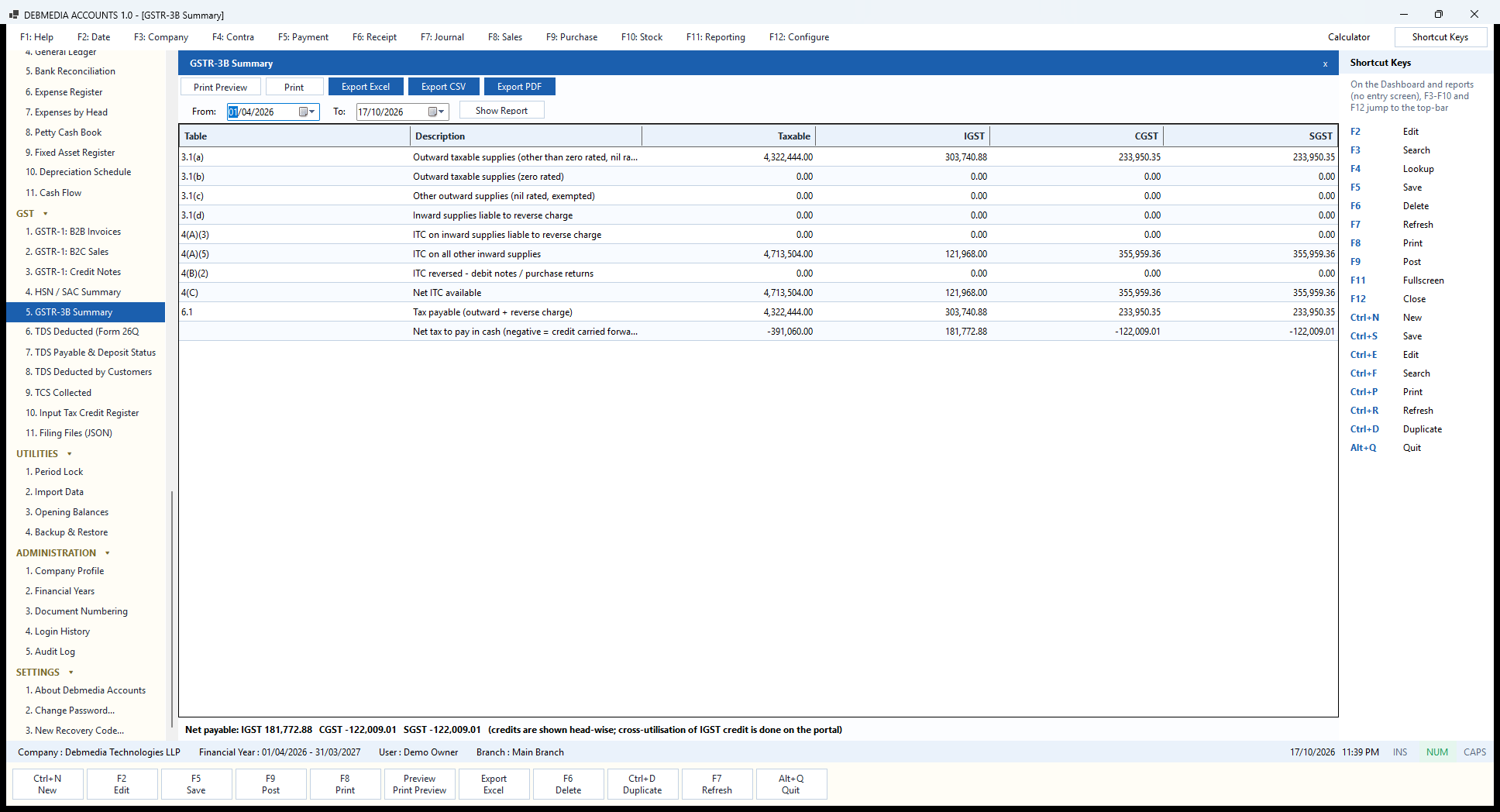Select the 'Outward taxable supplies (zero rated)' row
This screenshot has width=1500, height=812.
point(759,177)
